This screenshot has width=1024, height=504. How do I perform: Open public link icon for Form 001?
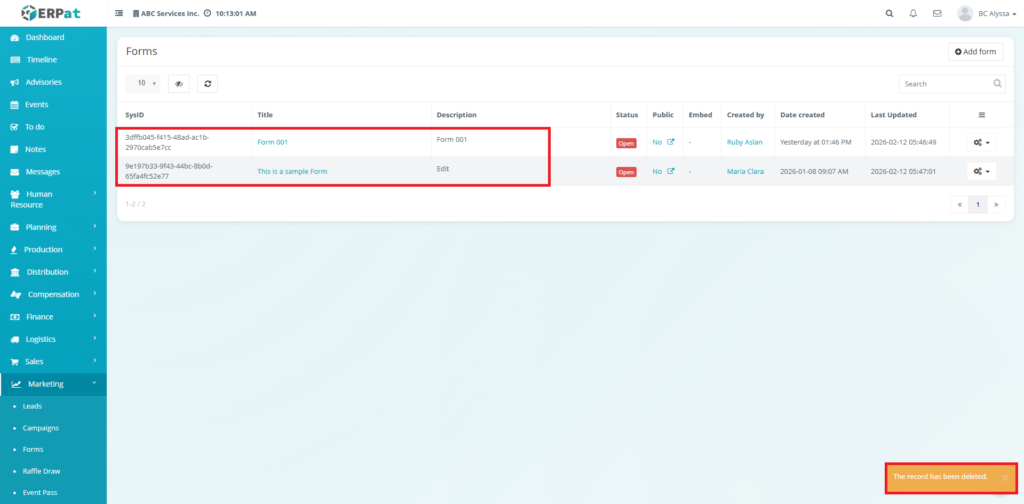pos(671,143)
